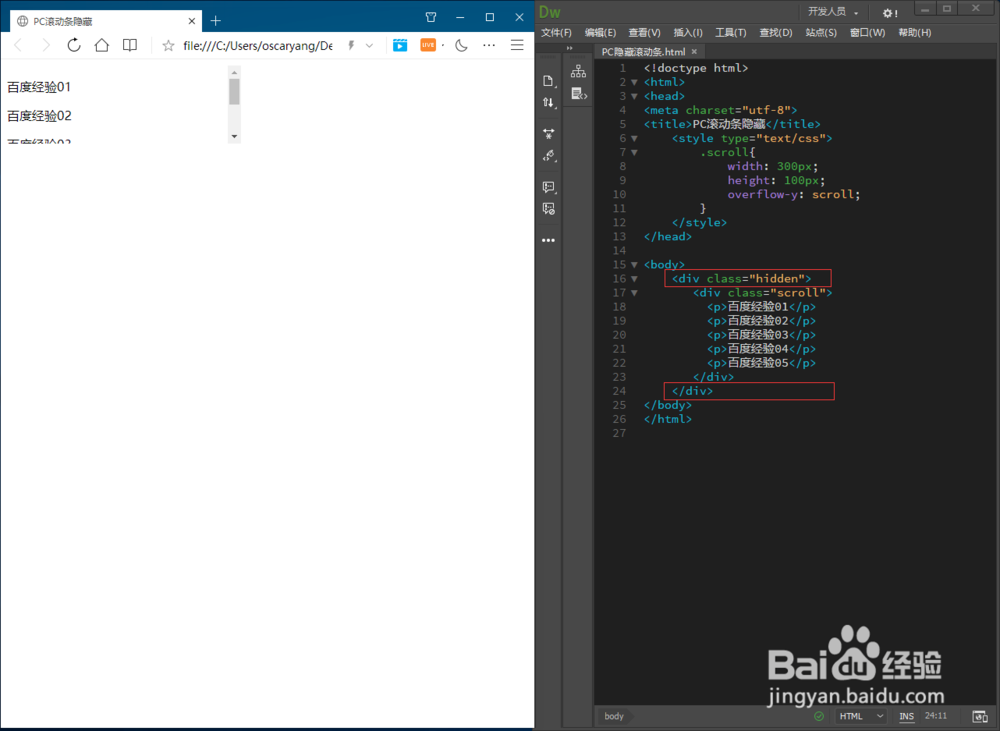Collapse the head tag on line 3
The image size is (1000, 731).
click(634, 96)
